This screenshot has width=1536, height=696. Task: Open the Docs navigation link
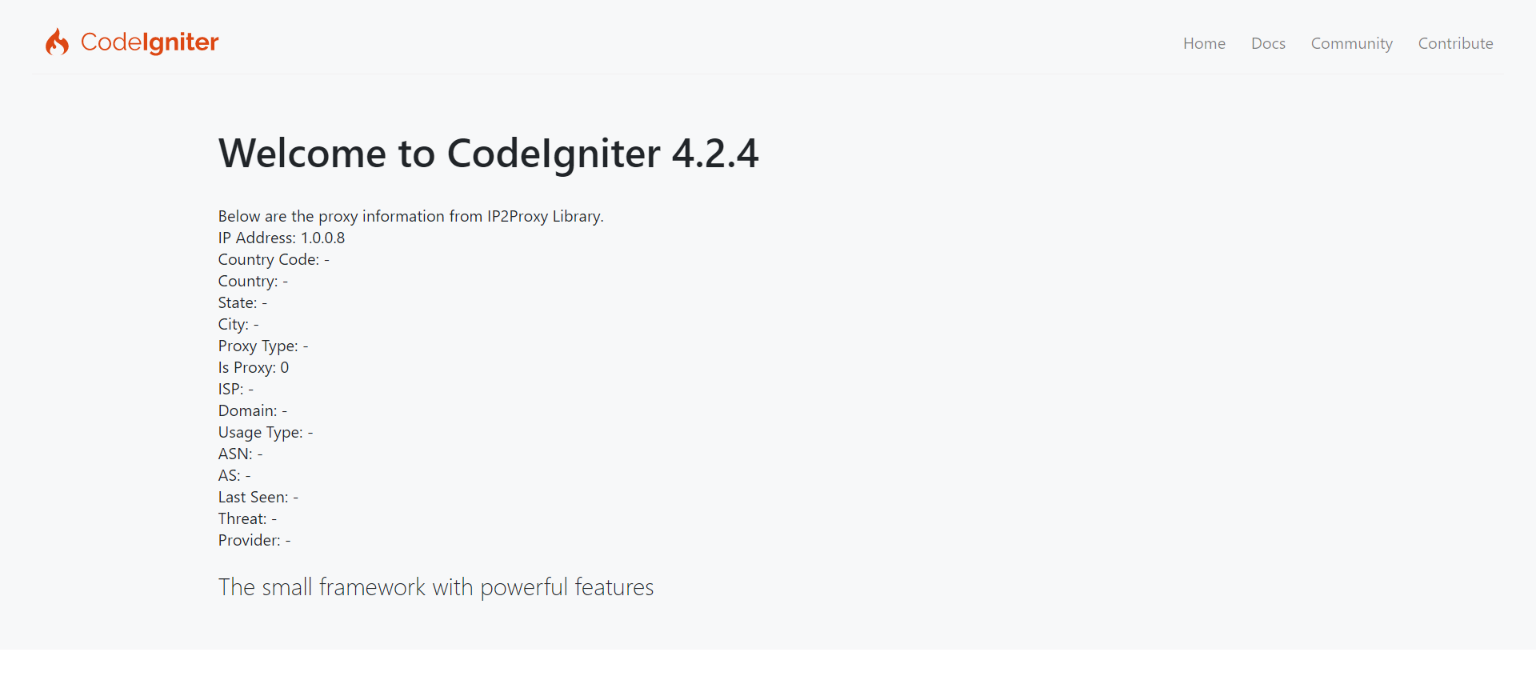[x=1268, y=43]
